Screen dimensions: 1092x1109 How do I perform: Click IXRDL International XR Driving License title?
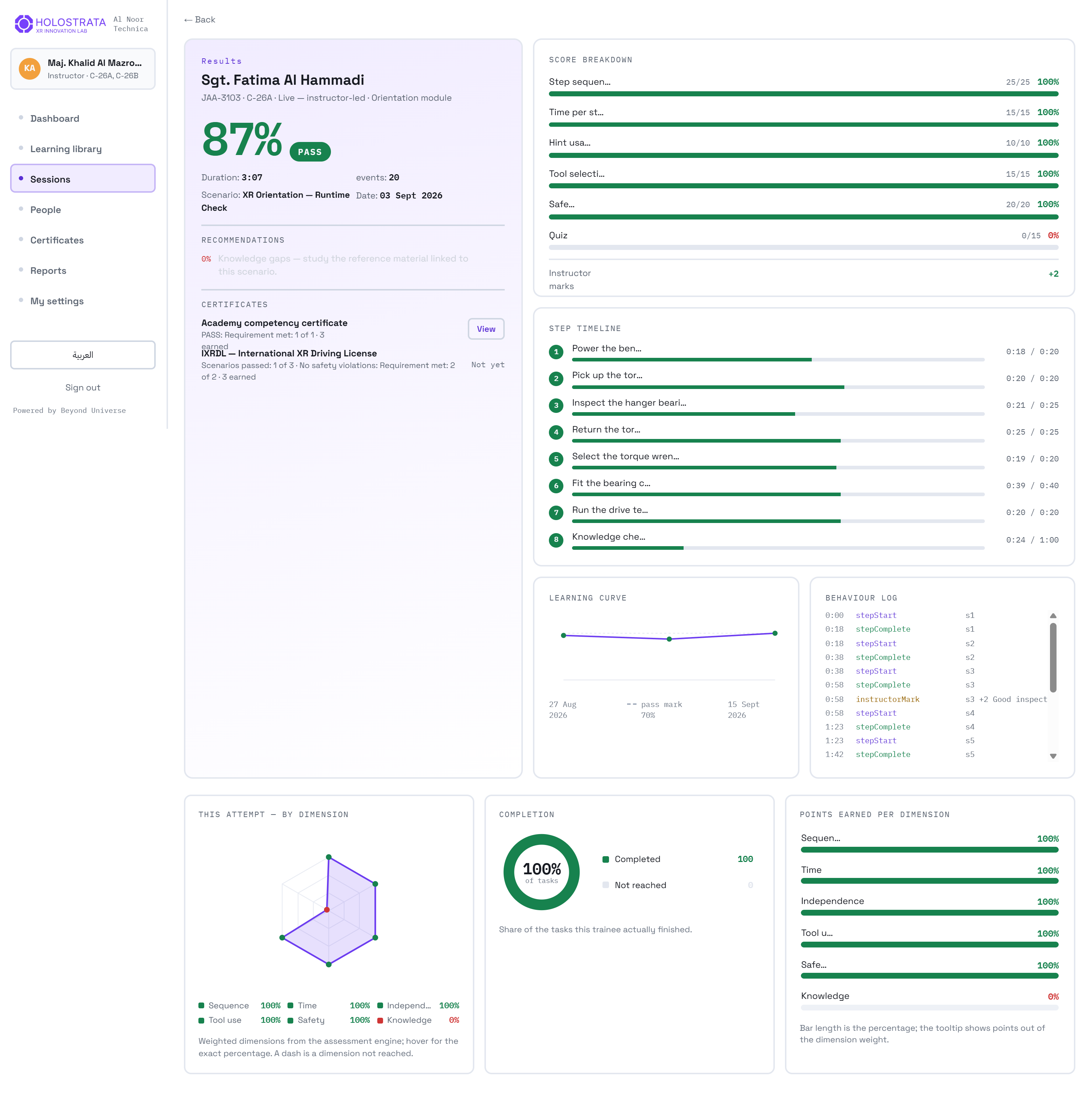pyautogui.click(x=289, y=353)
